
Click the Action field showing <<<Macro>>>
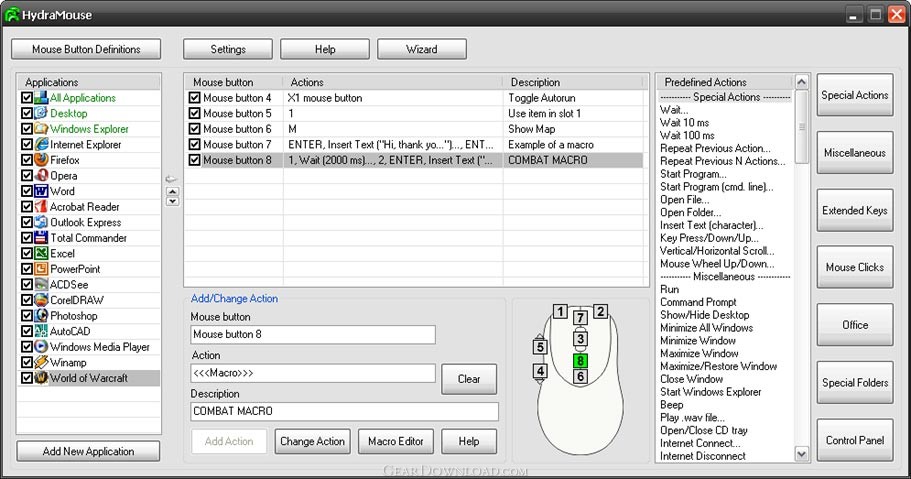pyautogui.click(x=313, y=373)
